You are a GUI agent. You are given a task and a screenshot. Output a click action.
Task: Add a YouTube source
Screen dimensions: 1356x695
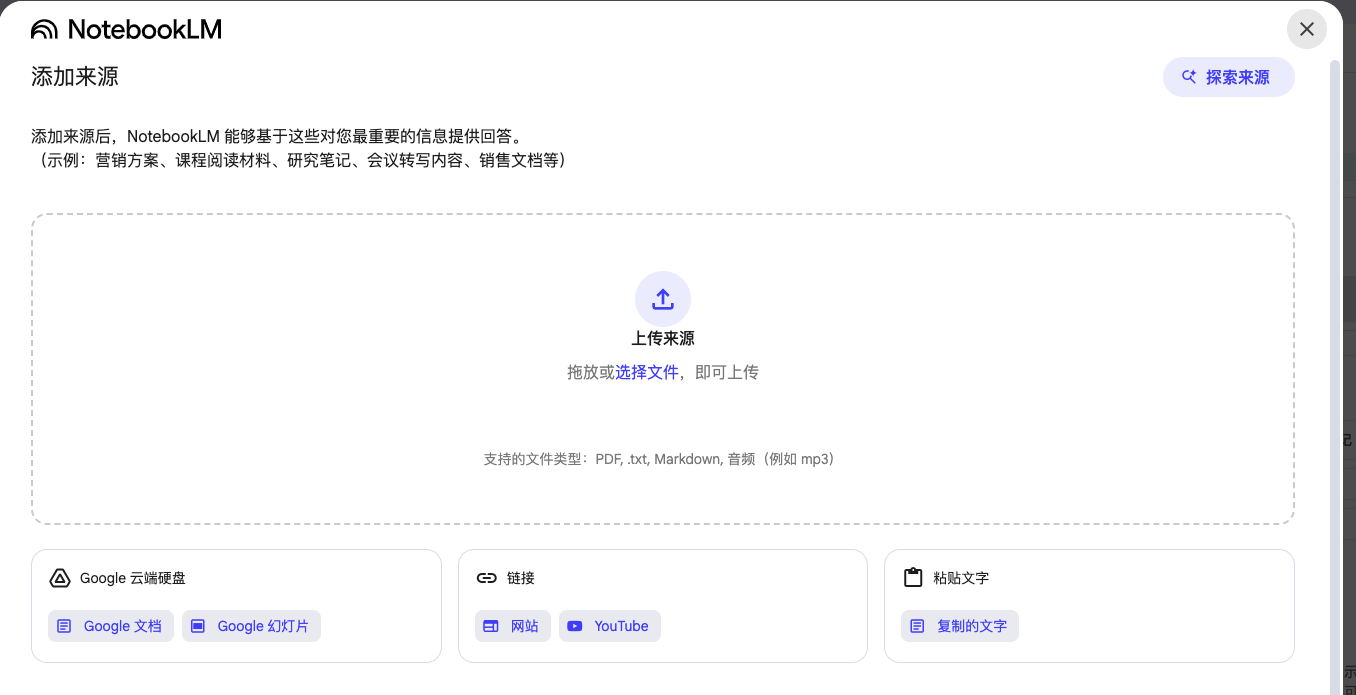[x=609, y=626]
